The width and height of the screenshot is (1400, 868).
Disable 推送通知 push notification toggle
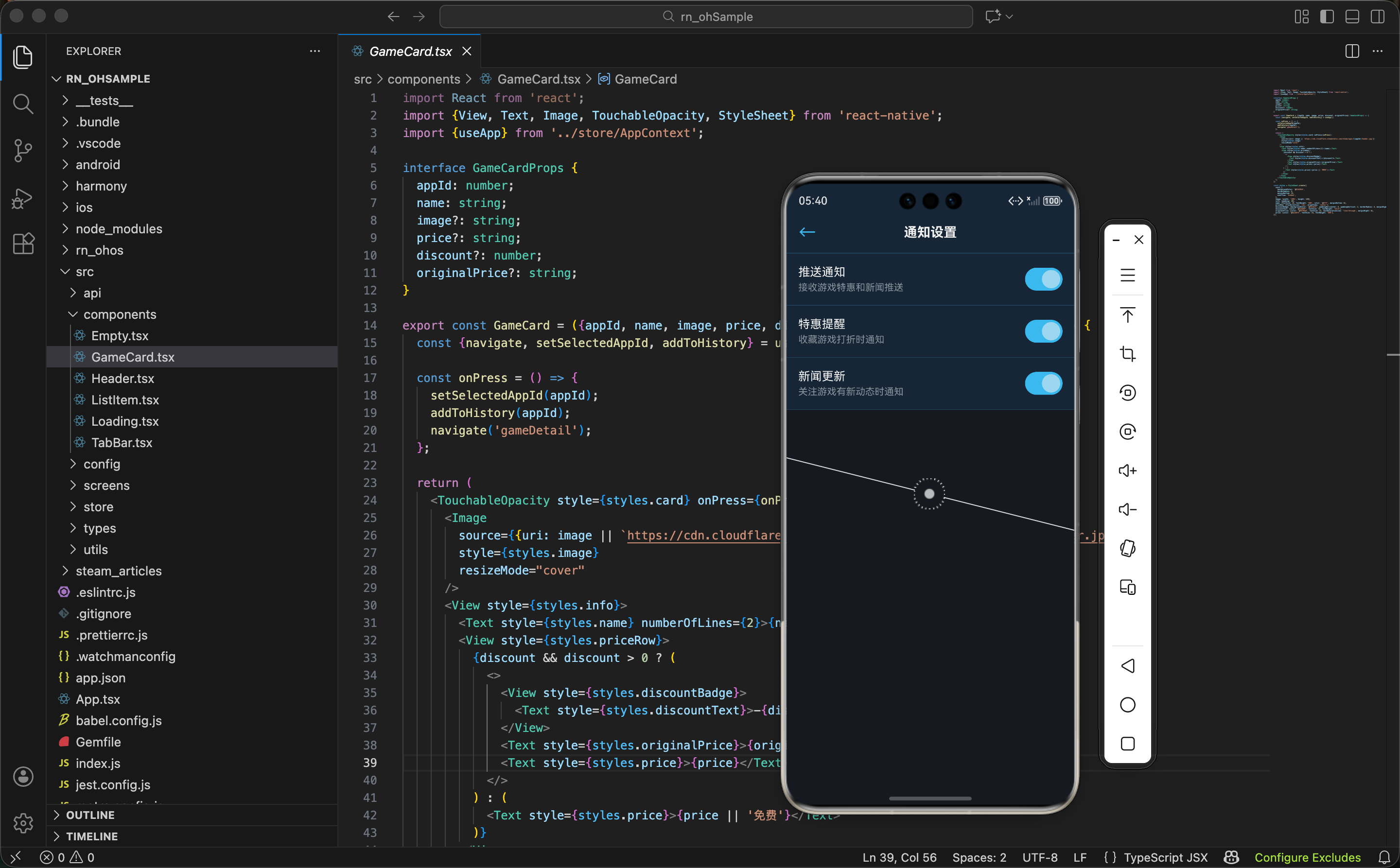pyautogui.click(x=1043, y=279)
